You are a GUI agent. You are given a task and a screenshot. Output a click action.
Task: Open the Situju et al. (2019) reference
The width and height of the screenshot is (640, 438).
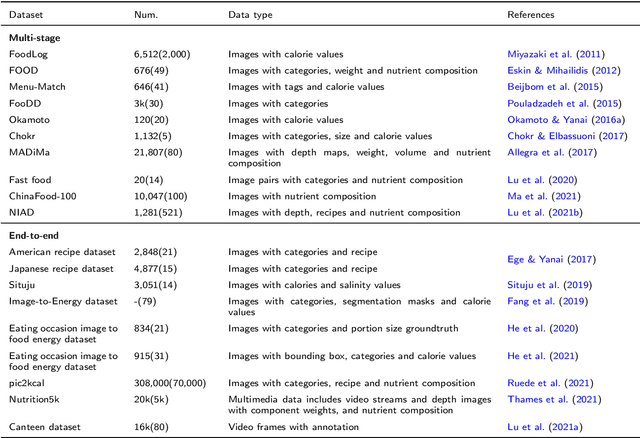point(540,284)
